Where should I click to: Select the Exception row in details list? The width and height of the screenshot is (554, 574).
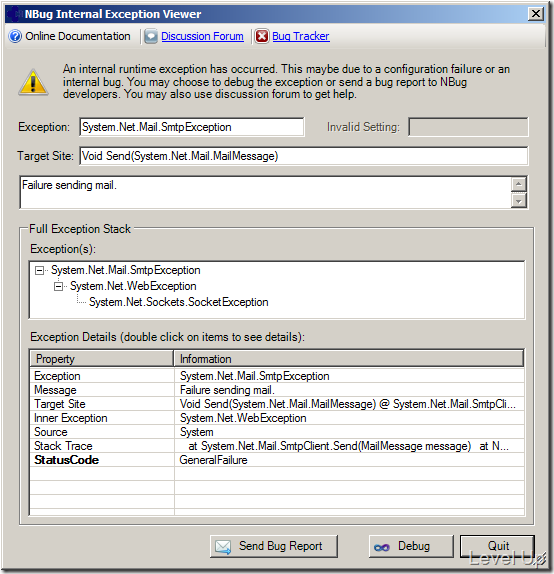click(277, 376)
